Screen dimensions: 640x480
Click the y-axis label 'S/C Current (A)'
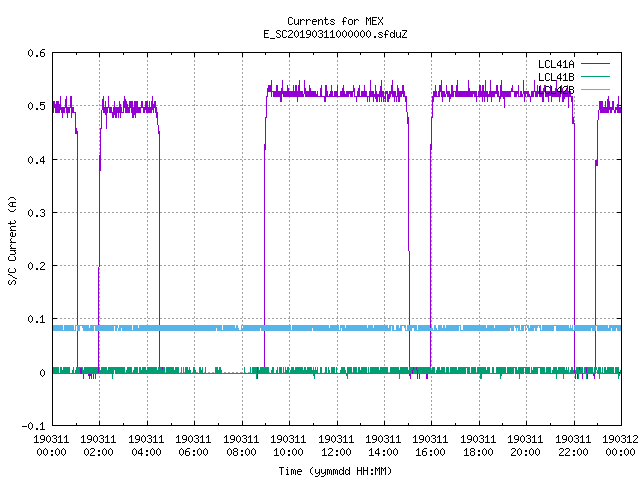pos(12,241)
